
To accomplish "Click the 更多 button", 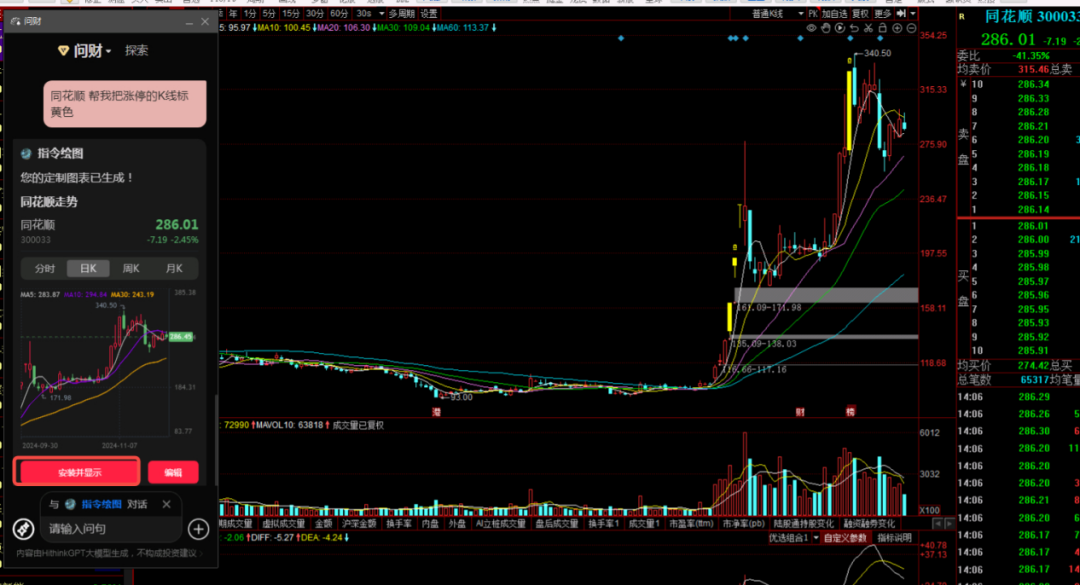I will pyautogui.click(x=882, y=14).
